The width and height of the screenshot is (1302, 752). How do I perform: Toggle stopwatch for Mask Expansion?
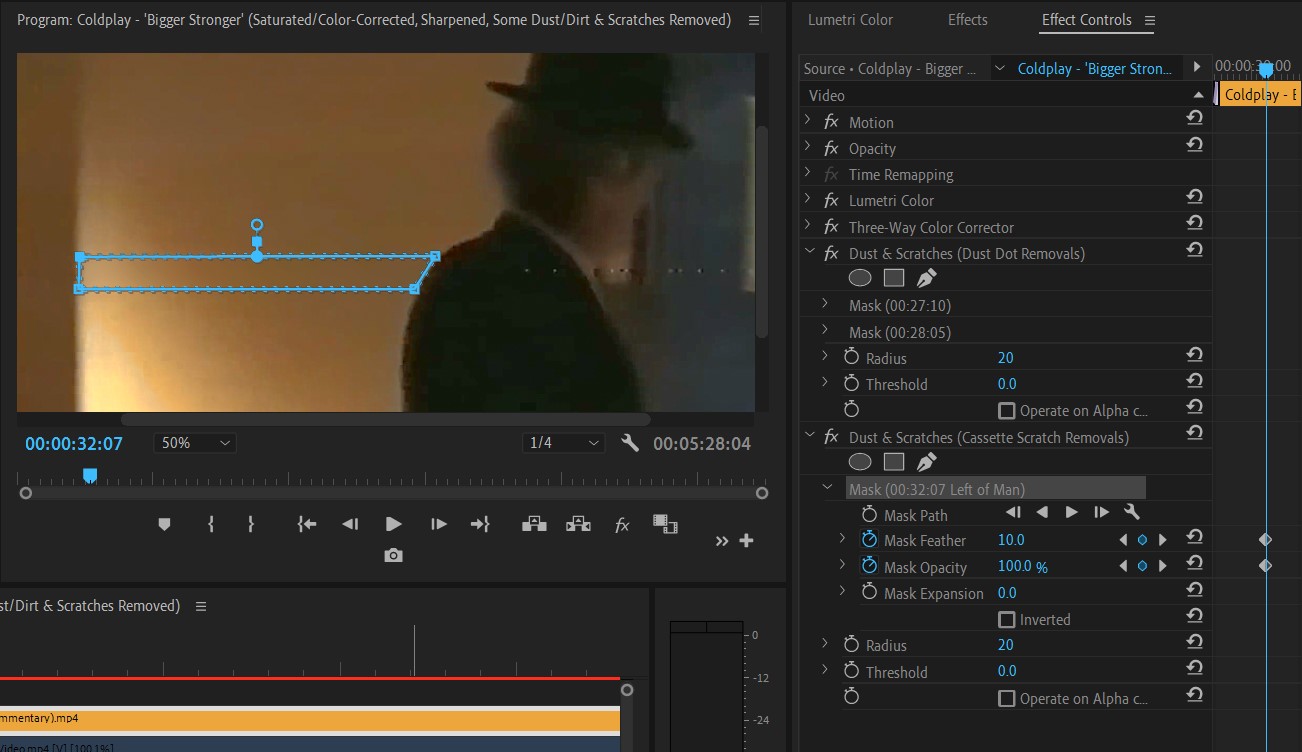(869, 593)
